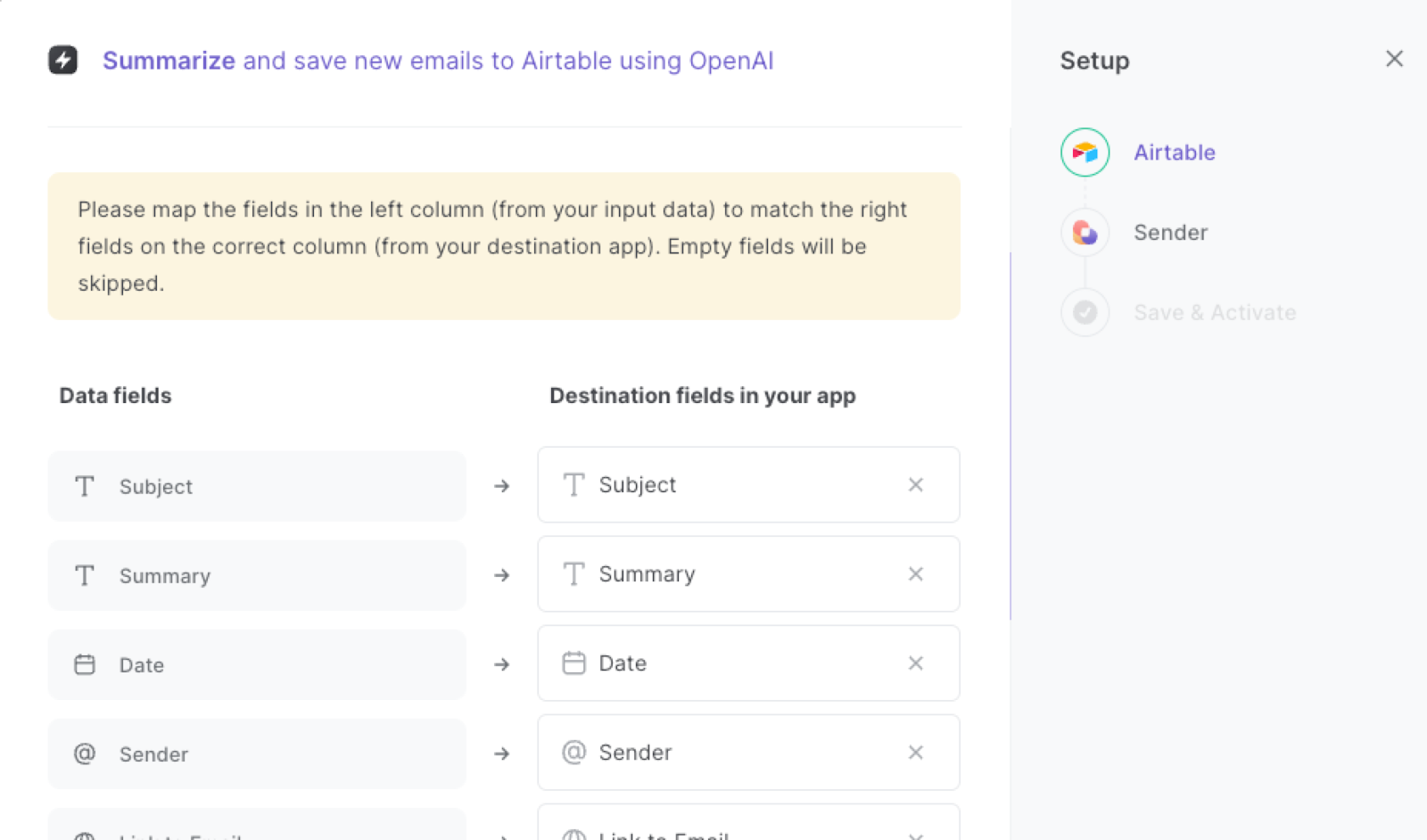
Task: Click the lightning bolt automation icon
Action: tap(62, 60)
